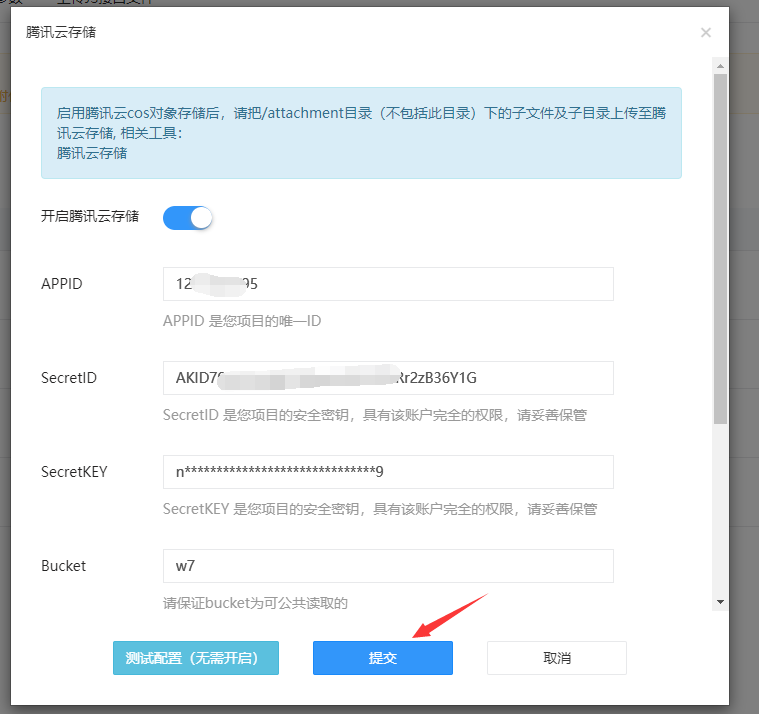Click the scrollbar up arrow in the dialog

pos(720,66)
